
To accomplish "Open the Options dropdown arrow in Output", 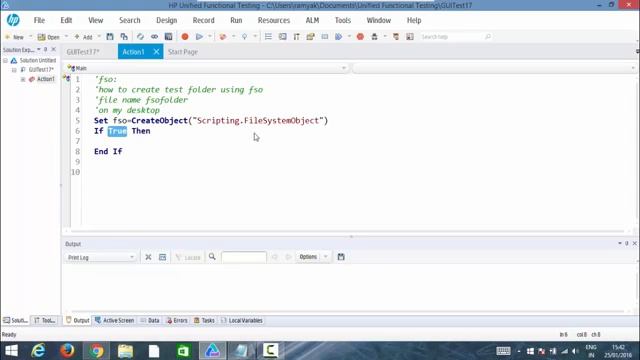I will [326, 257].
